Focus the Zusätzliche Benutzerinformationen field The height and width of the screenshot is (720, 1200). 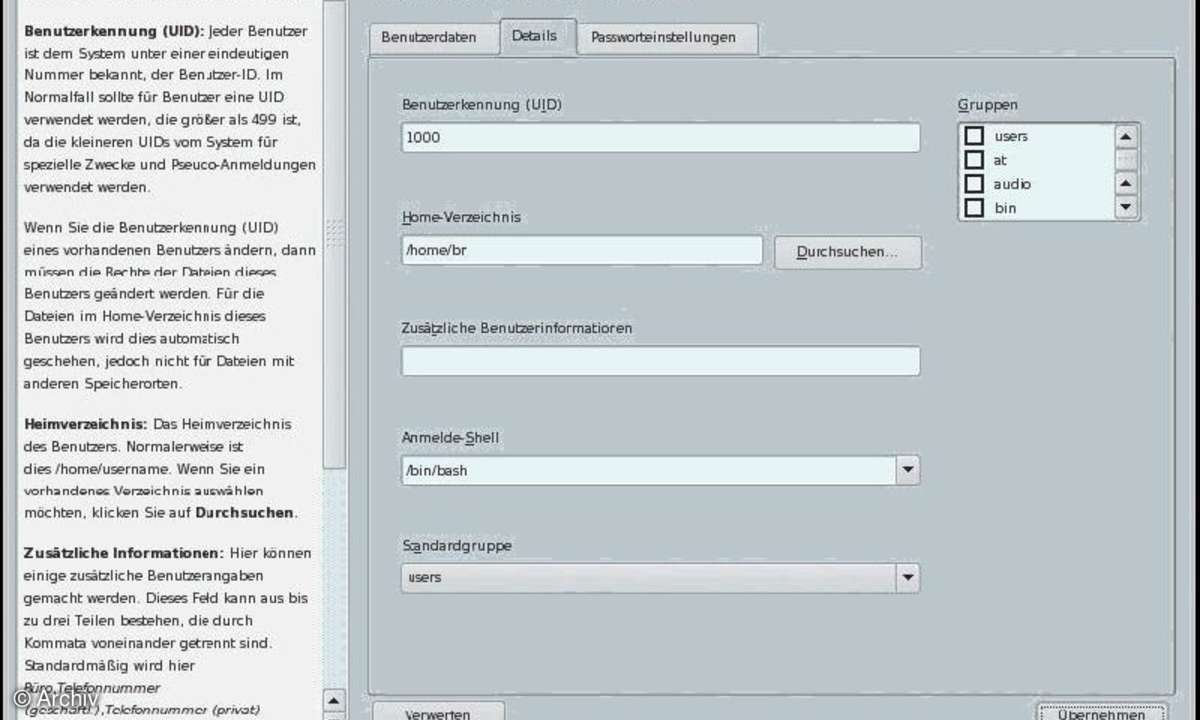(661, 361)
